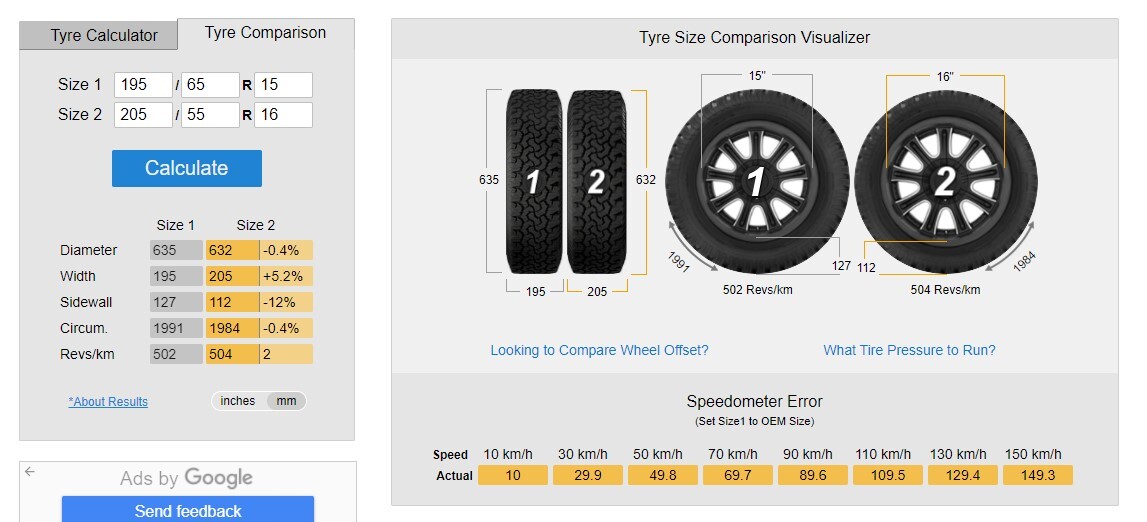The image size is (1147, 522).
Task: Click Size 1 width field showing 195
Action: click(x=143, y=85)
